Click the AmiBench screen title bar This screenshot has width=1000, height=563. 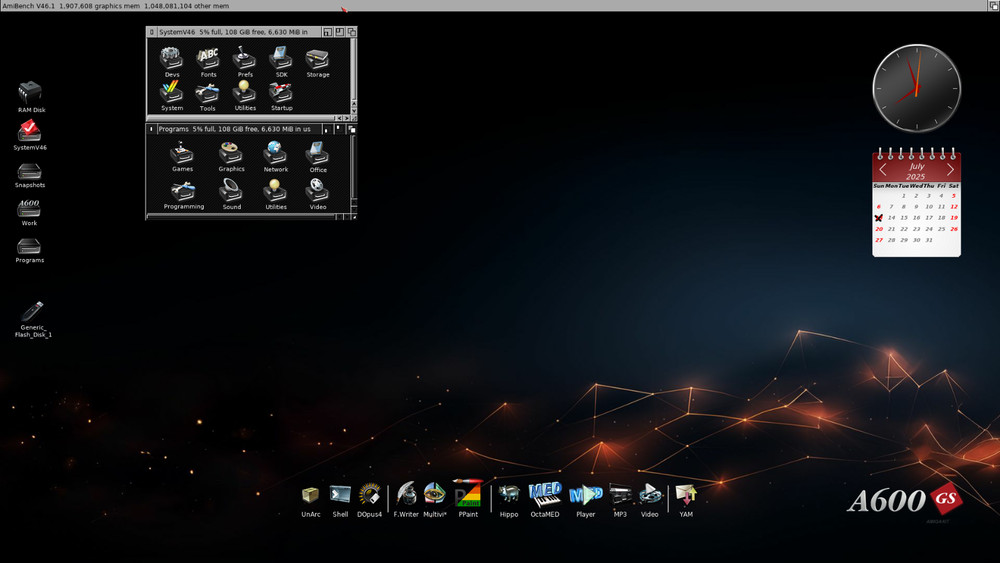[x=500, y=6]
